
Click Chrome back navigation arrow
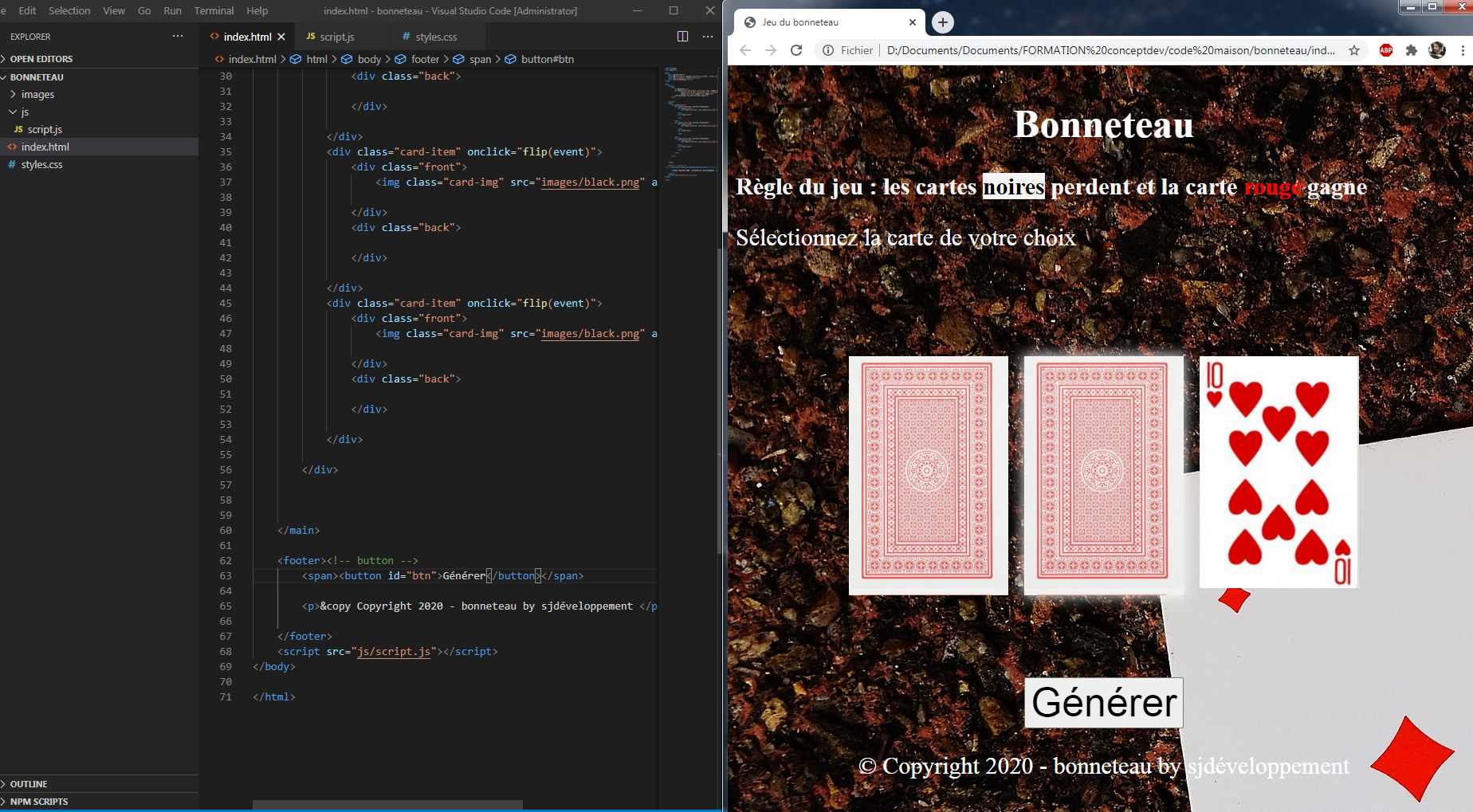tap(745, 50)
